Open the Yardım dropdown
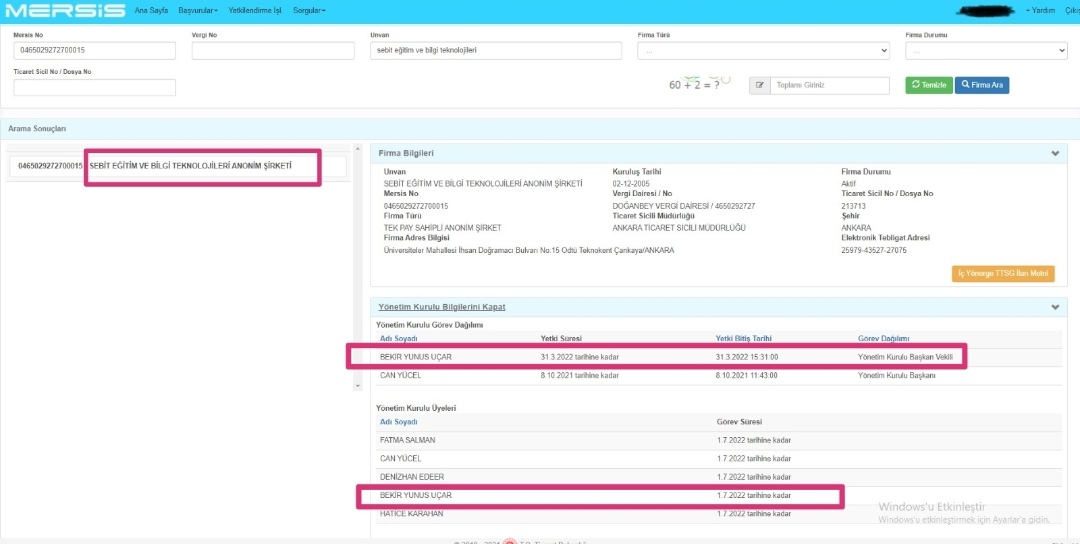1080x544 pixels. pyautogui.click(x=1040, y=11)
